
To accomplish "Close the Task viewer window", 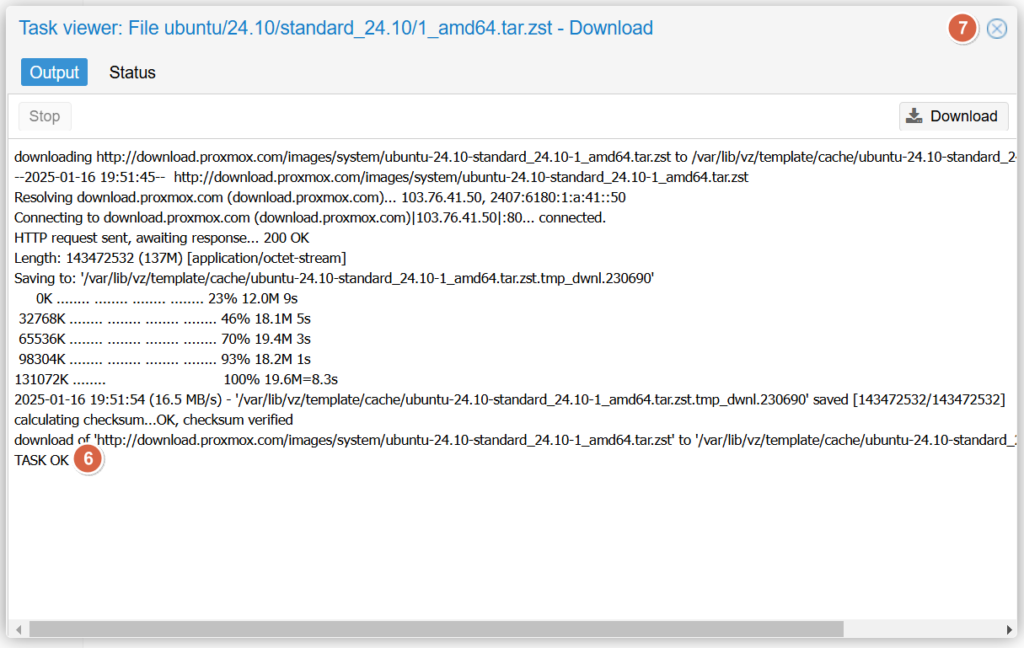I will coord(997,29).
